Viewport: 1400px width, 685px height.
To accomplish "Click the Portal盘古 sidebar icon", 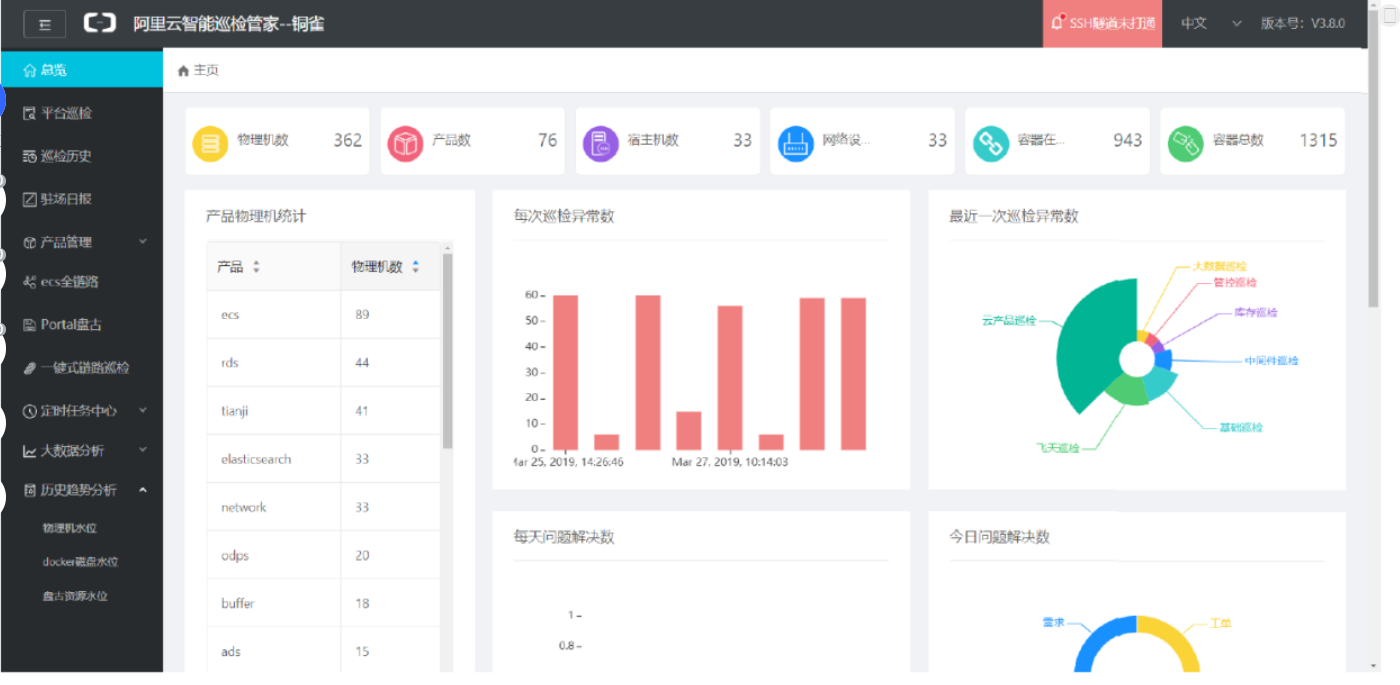I will [29, 325].
